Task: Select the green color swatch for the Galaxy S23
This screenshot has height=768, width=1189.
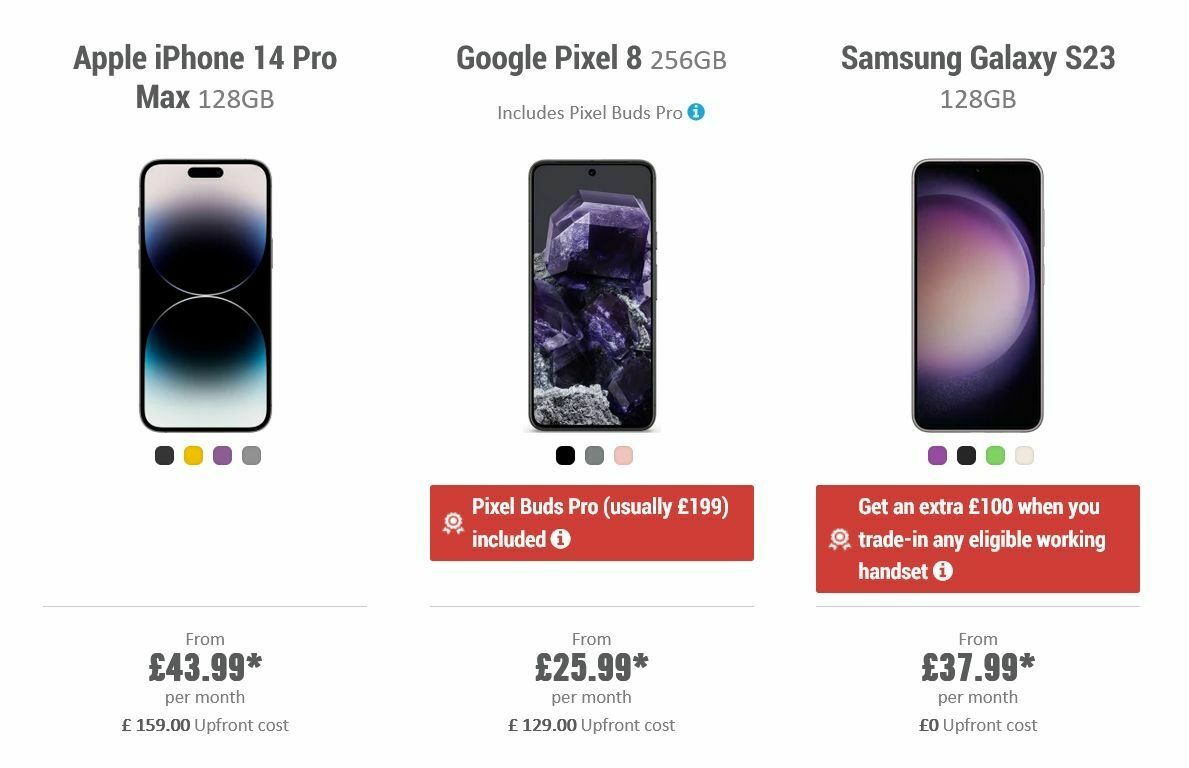Action: tap(996, 455)
